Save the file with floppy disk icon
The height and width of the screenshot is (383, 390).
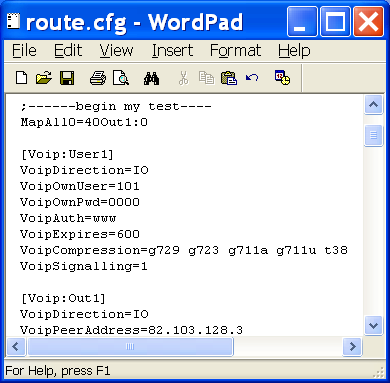click(x=67, y=78)
